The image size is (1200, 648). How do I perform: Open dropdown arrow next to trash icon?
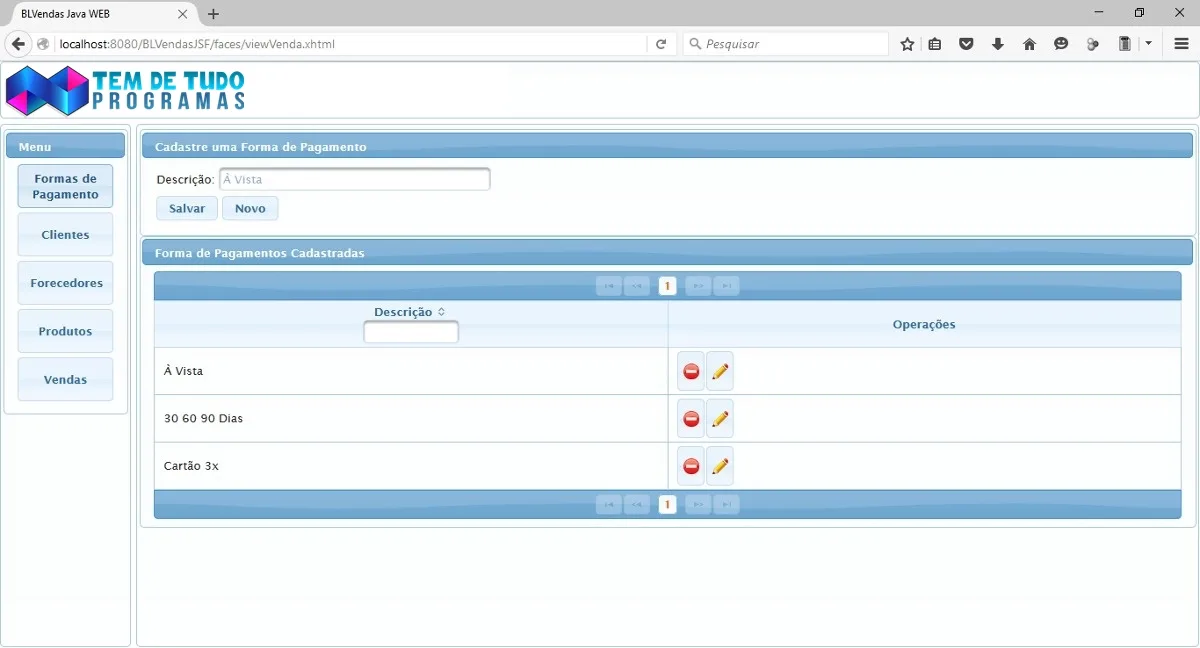click(1148, 44)
